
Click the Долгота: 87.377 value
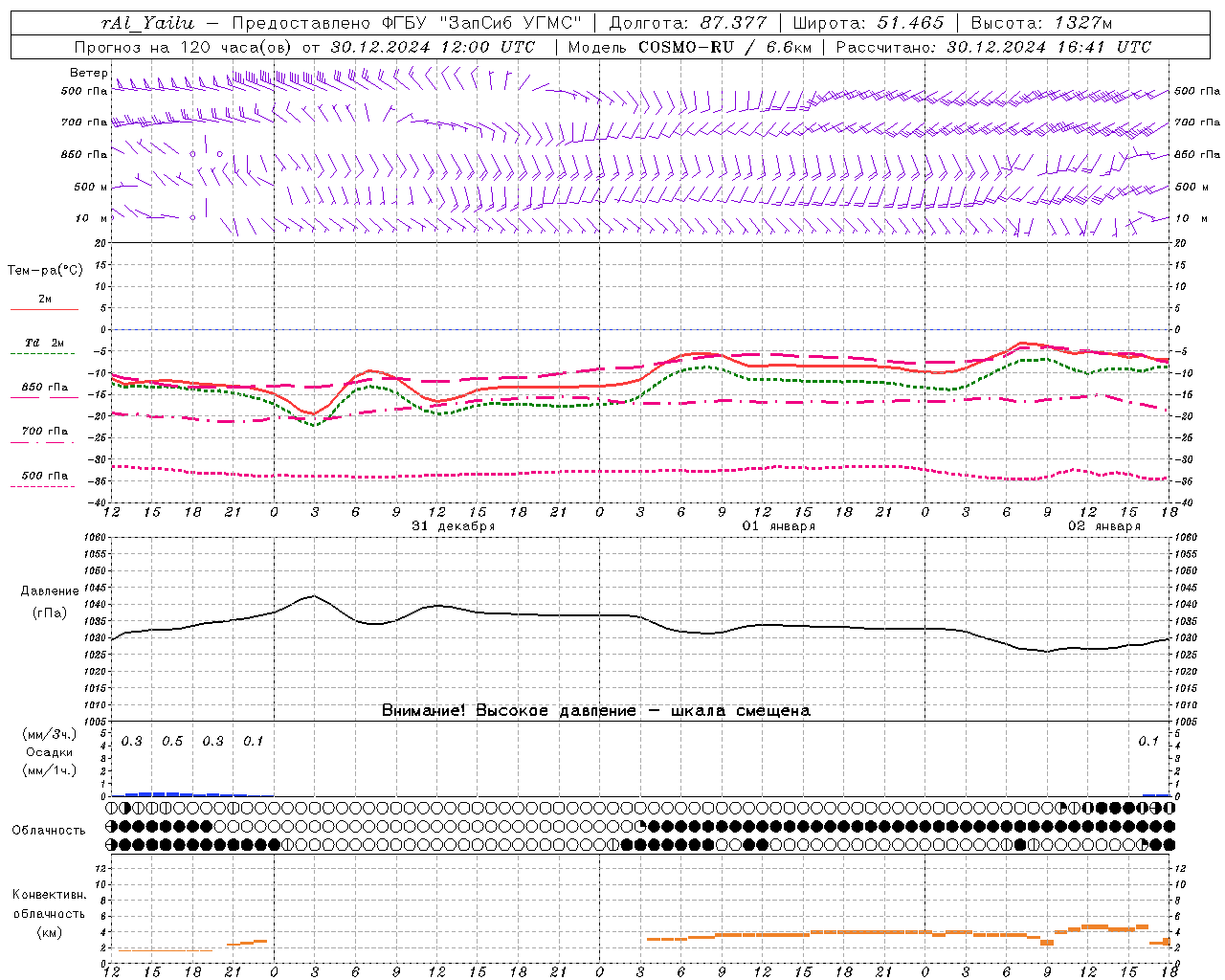pyautogui.click(x=687, y=23)
